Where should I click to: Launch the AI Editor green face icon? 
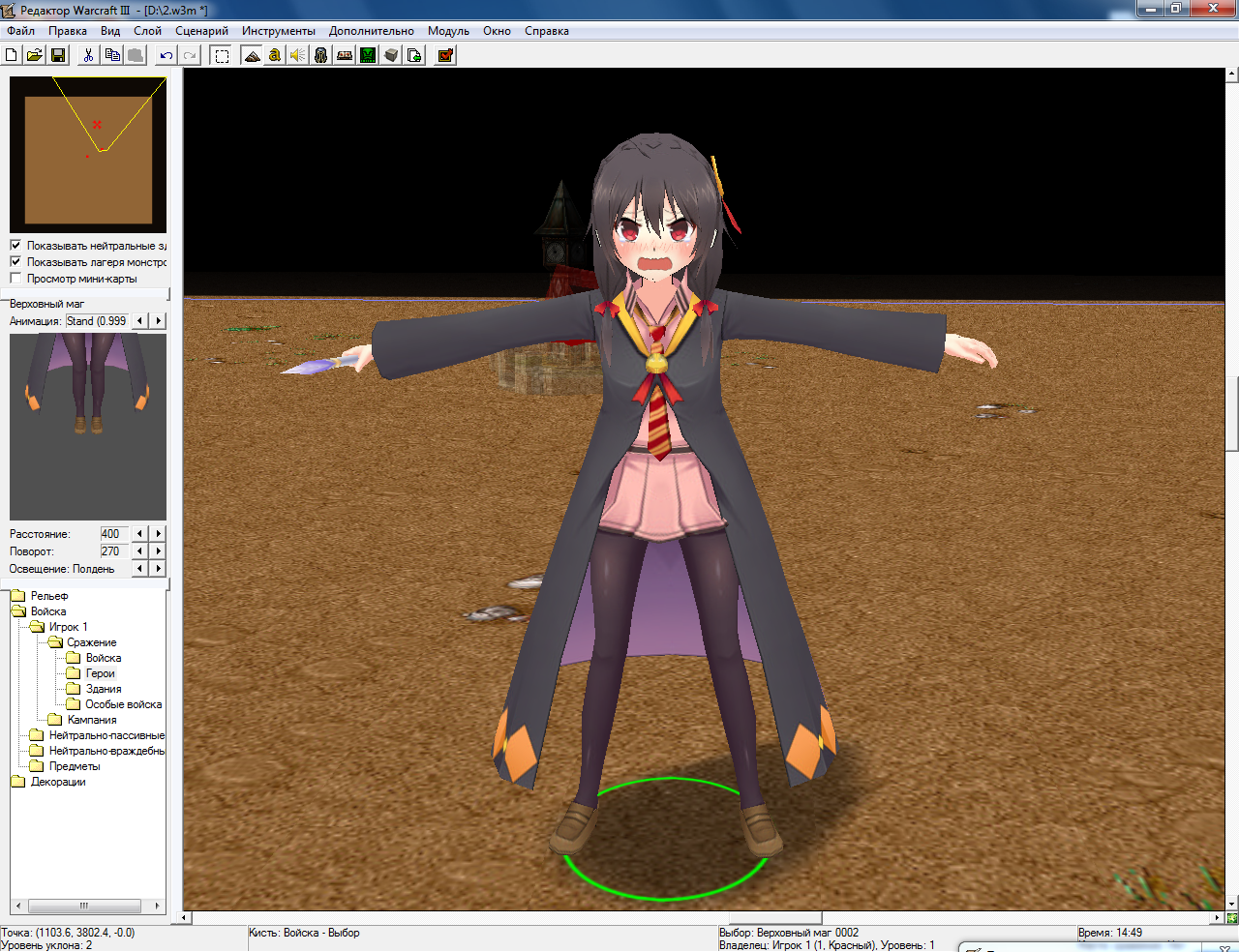(368, 55)
